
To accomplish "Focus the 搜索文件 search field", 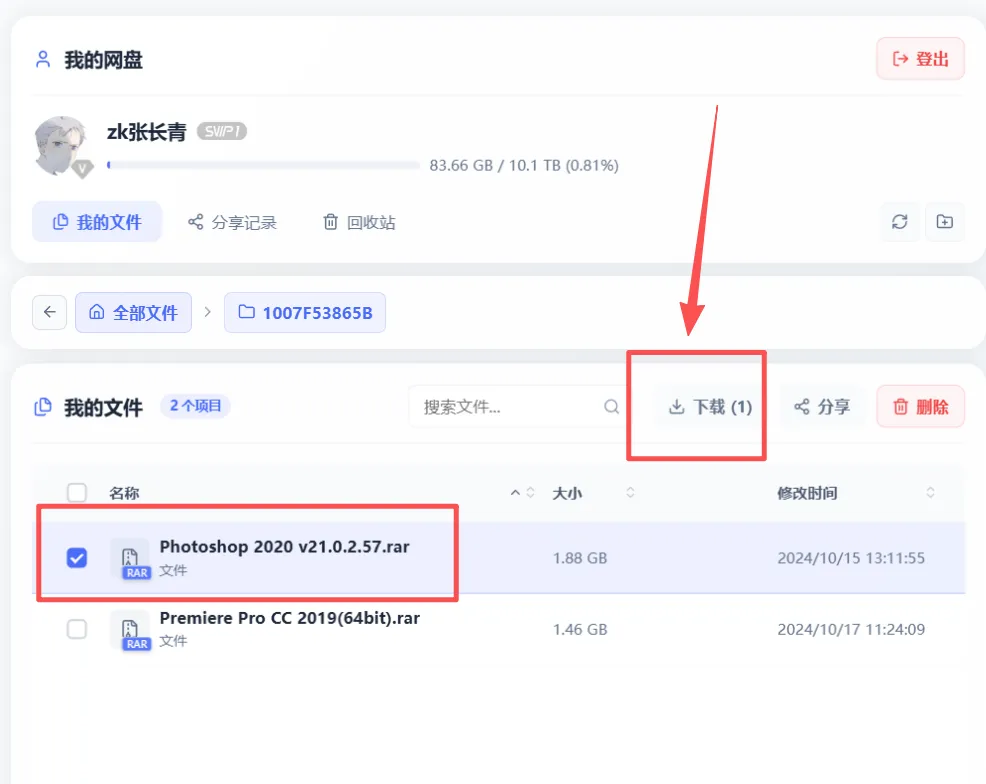I will pos(516,407).
